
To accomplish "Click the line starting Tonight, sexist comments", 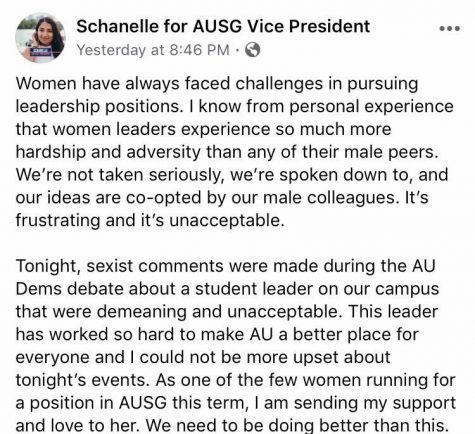I will [226, 266].
